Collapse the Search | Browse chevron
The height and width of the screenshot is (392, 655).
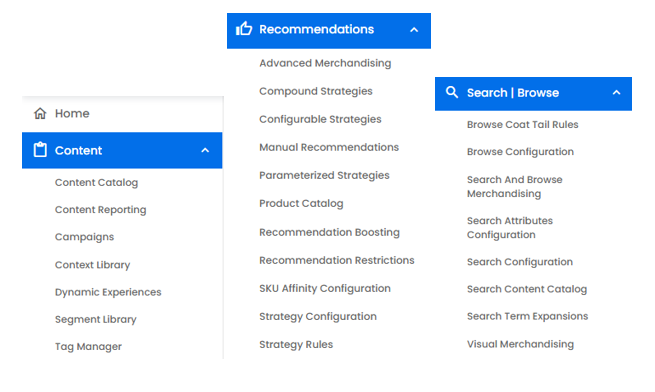[x=617, y=93]
